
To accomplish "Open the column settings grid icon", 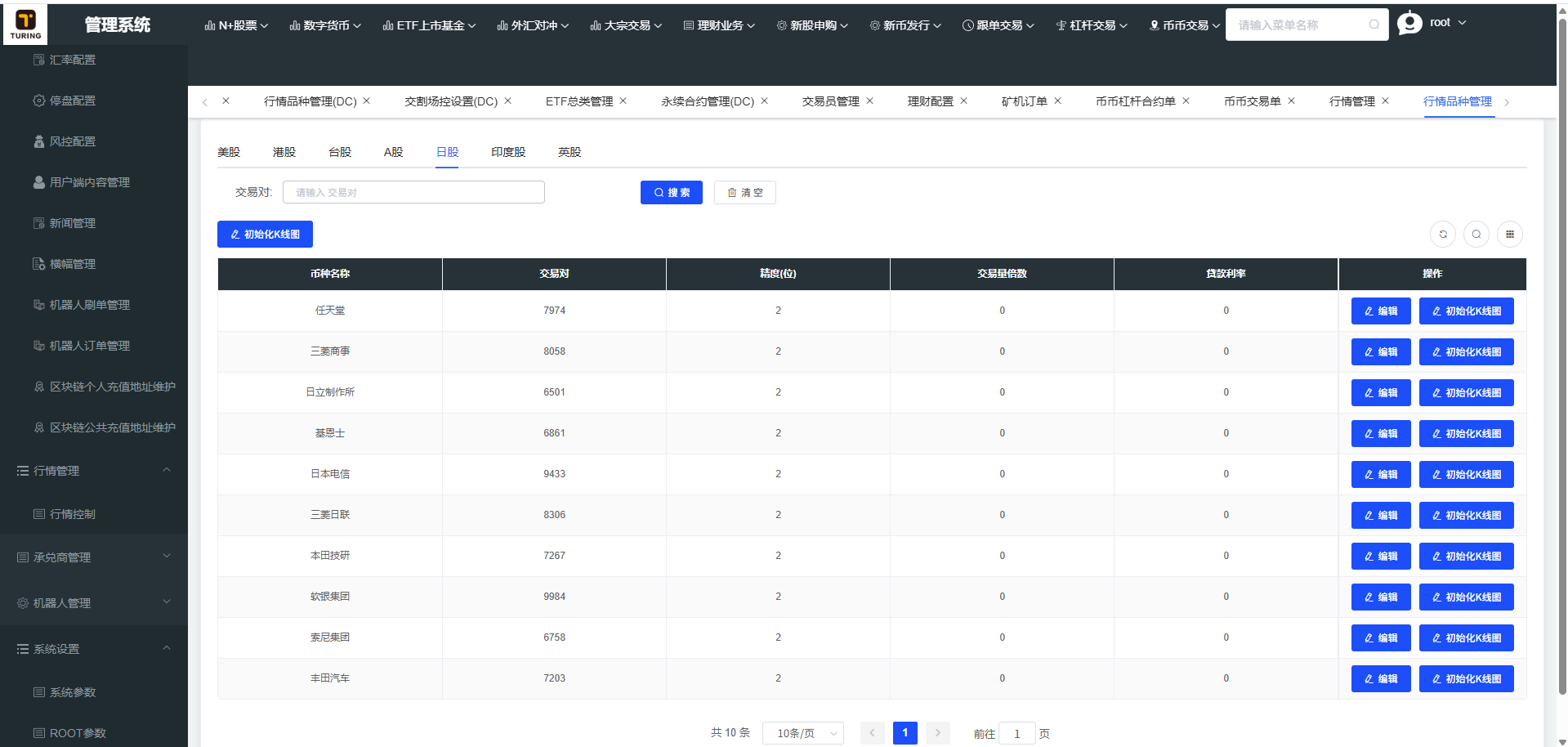I will point(1510,235).
